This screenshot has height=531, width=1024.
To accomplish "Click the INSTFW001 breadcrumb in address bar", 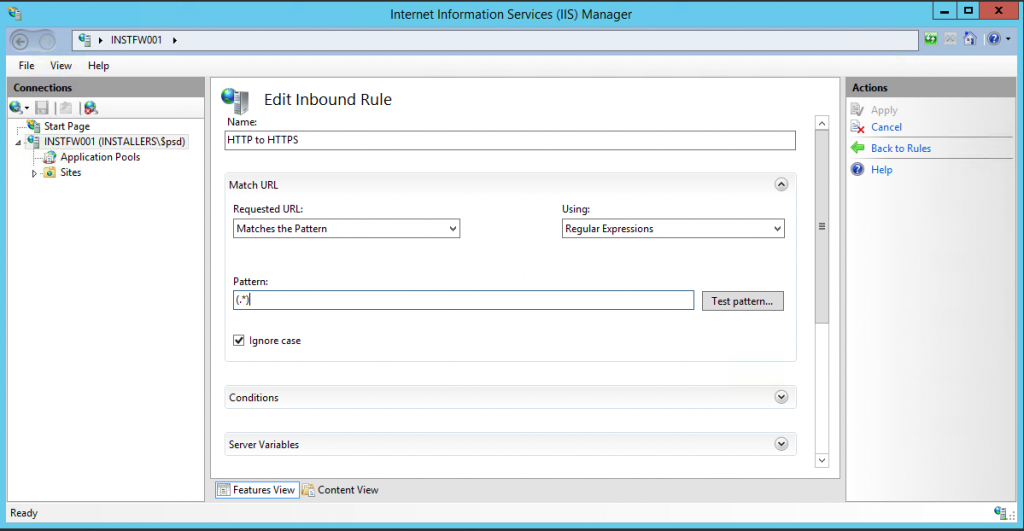I will [136, 40].
